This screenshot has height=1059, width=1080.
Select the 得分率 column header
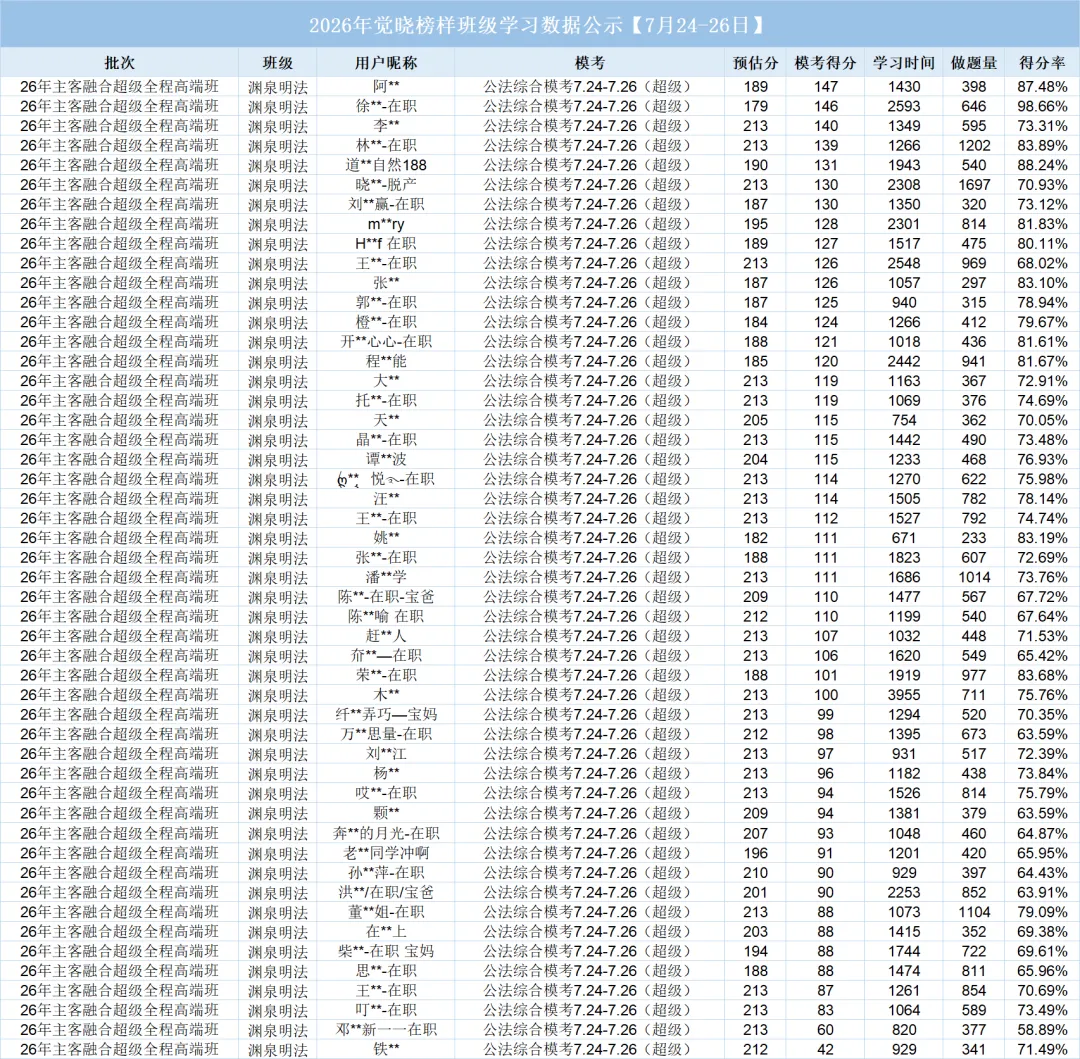point(1042,63)
